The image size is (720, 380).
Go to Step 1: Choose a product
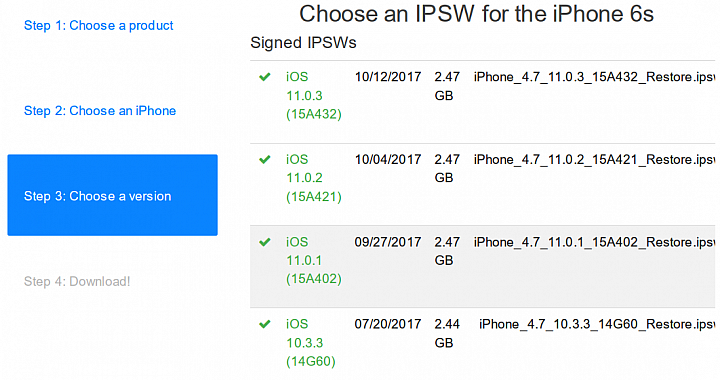coord(98,26)
